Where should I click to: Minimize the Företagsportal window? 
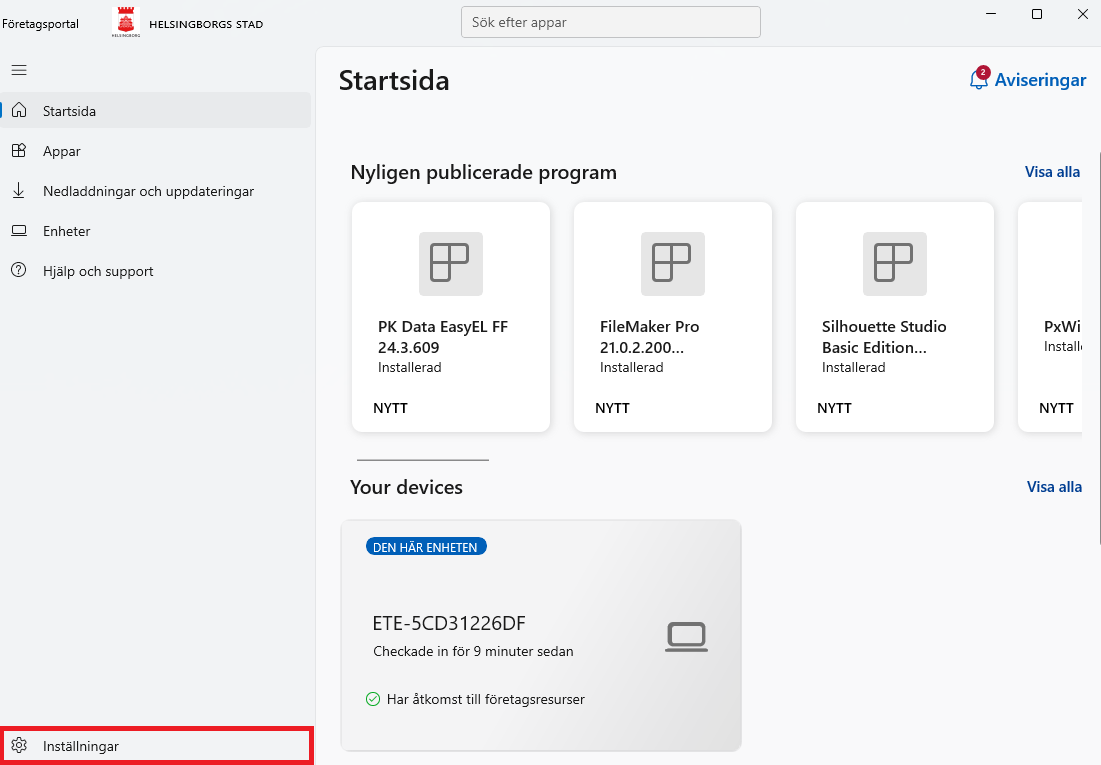(991, 14)
